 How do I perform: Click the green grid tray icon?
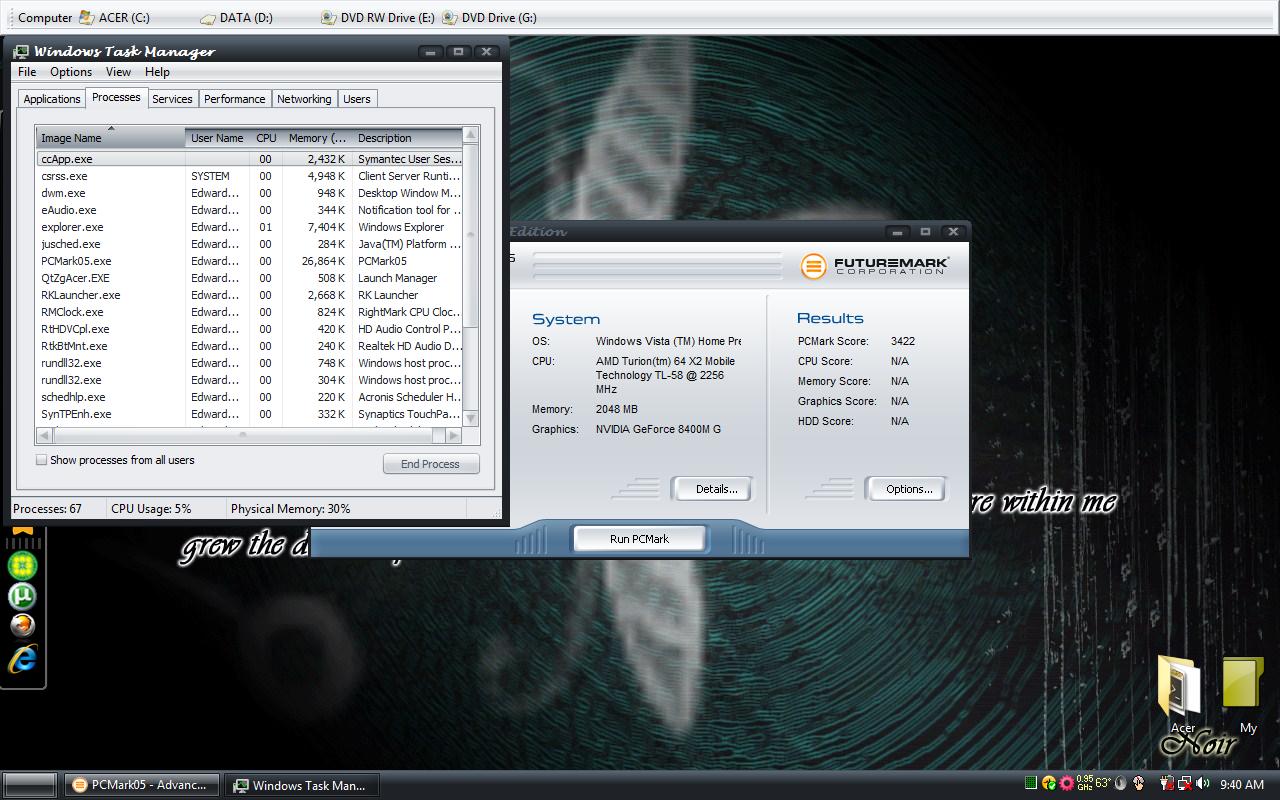pos(1030,783)
